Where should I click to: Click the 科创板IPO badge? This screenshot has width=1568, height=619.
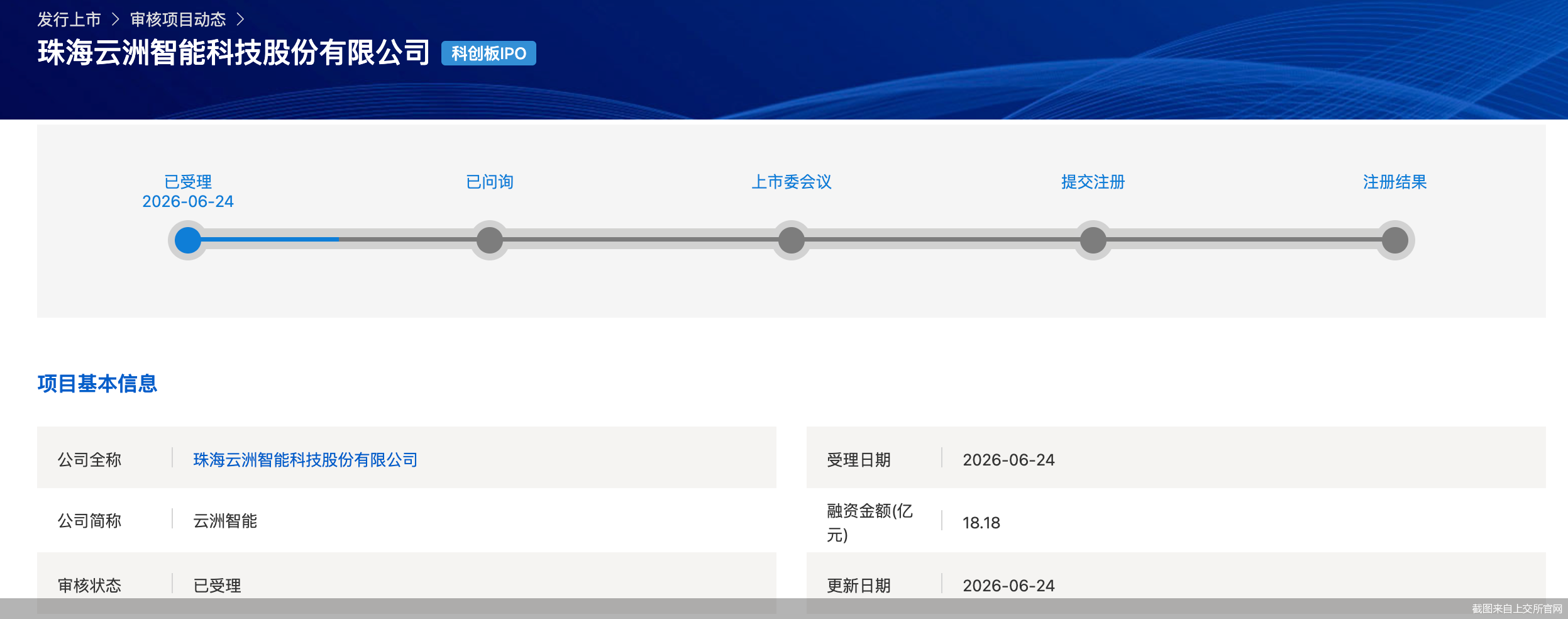point(489,53)
